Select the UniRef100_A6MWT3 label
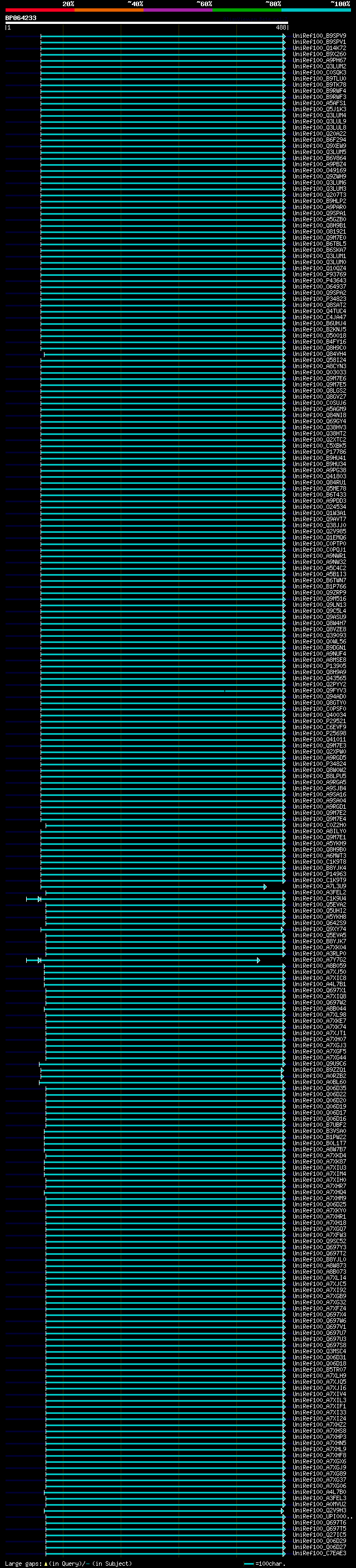 (x=319, y=856)
